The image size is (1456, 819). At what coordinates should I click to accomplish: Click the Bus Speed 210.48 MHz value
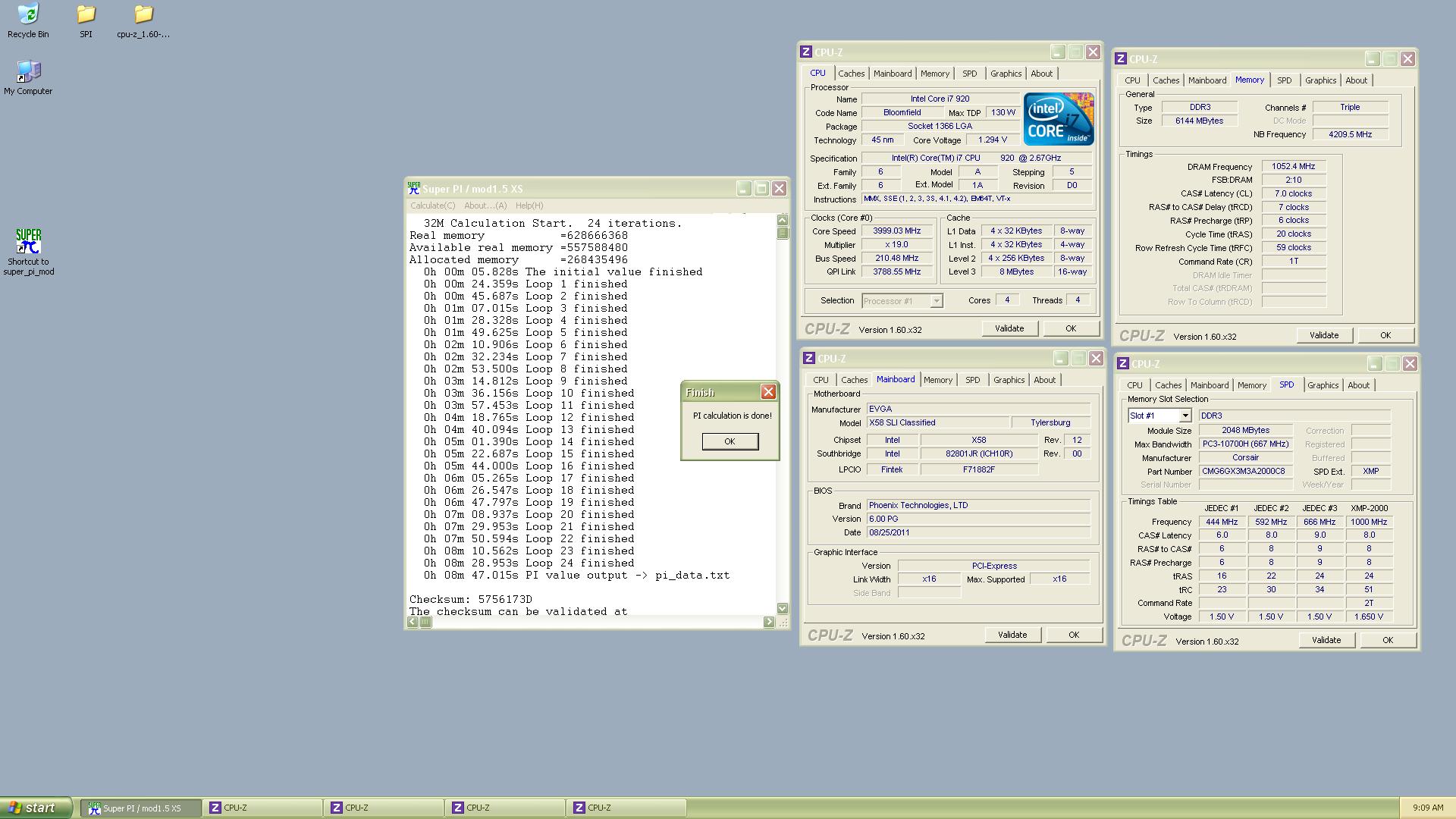pyautogui.click(x=896, y=259)
